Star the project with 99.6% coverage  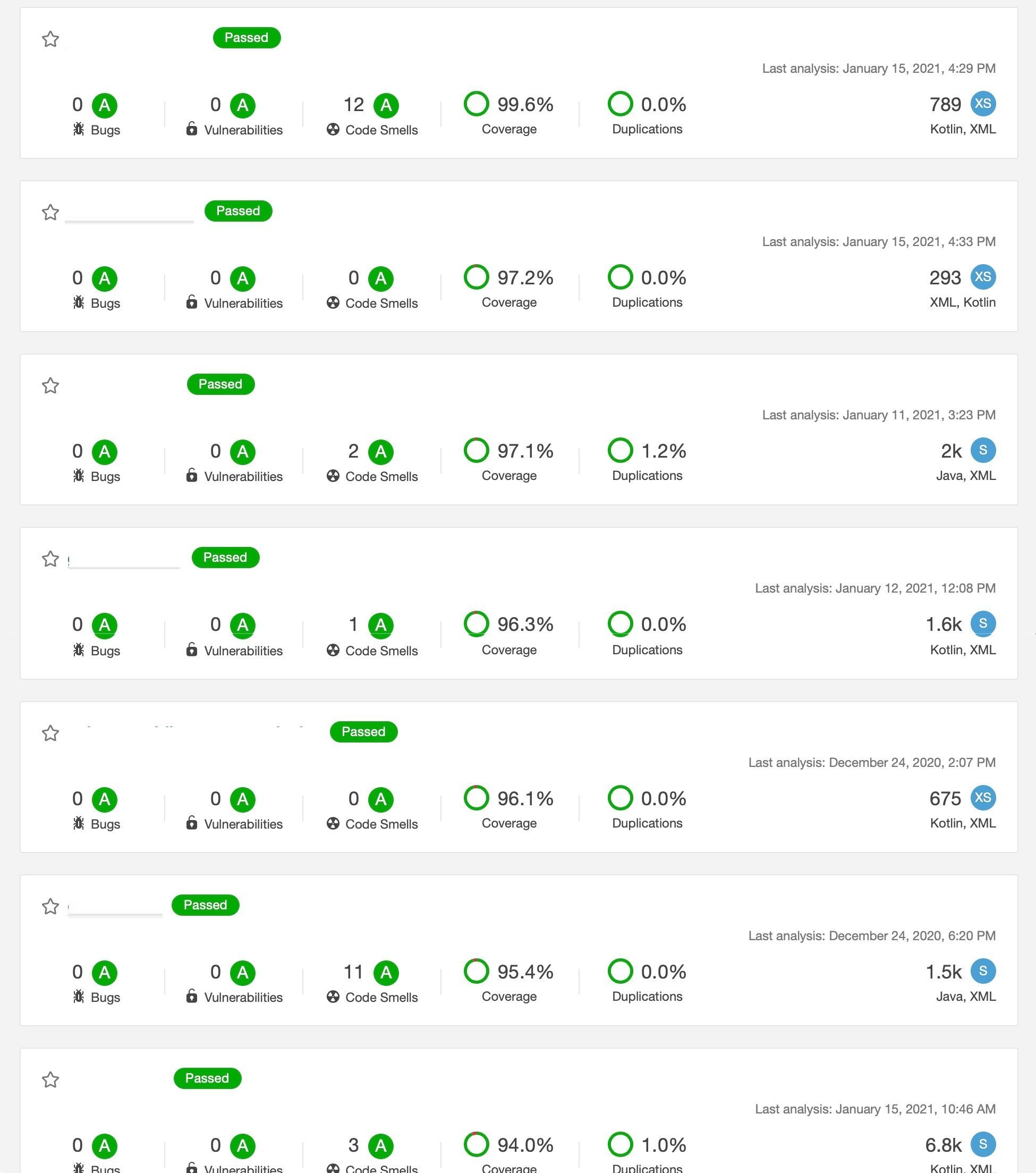pyautogui.click(x=50, y=39)
